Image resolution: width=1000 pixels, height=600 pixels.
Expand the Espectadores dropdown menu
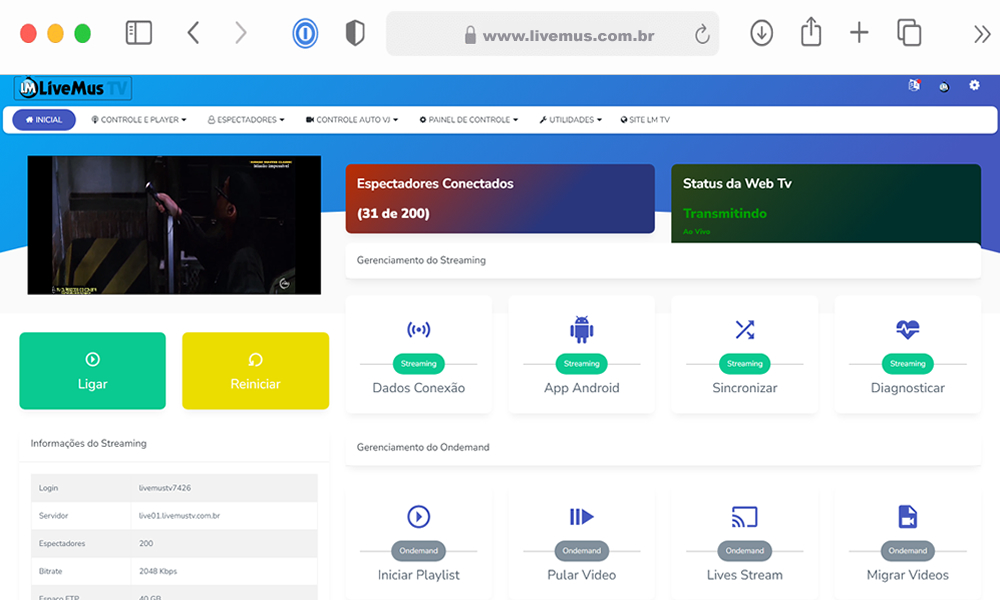[246, 120]
